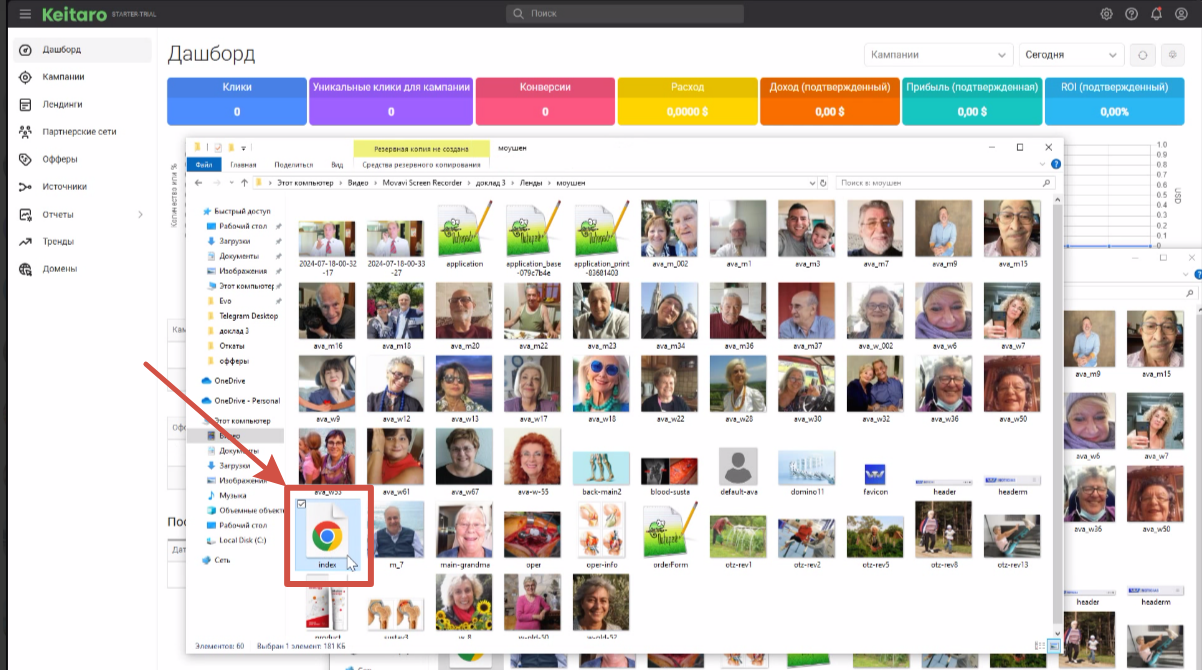The image size is (1202, 670).
Task: Select the index Chrome HTML file
Action: tap(327, 537)
